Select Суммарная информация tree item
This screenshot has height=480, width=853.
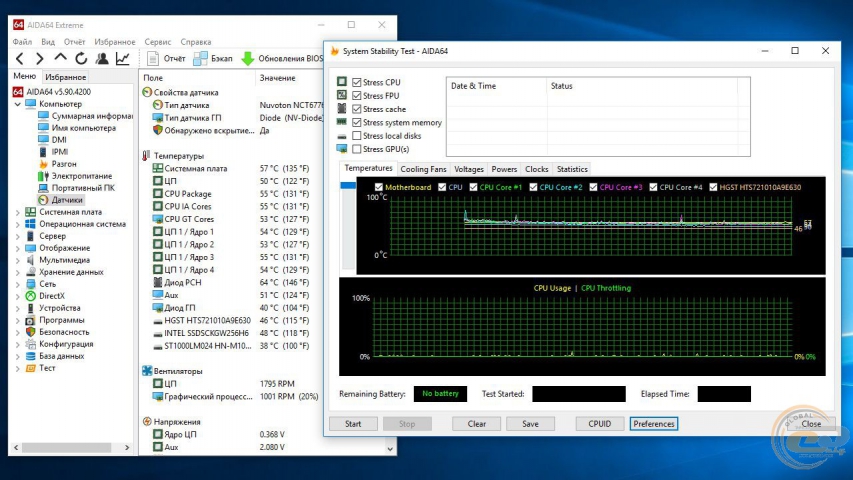(85, 116)
